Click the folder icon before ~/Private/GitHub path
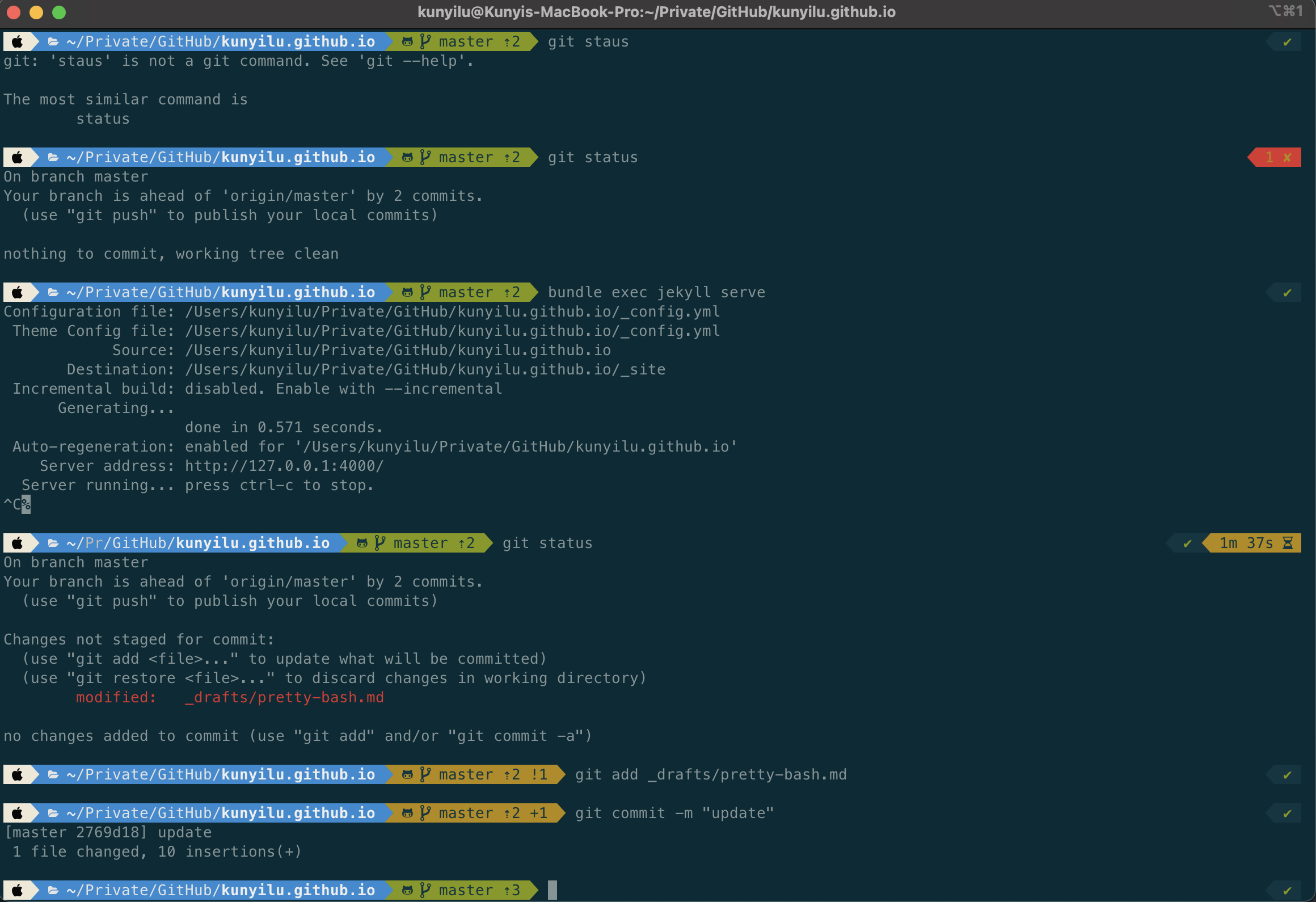The height and width of the screenshot is (902, 1316). 52,41
